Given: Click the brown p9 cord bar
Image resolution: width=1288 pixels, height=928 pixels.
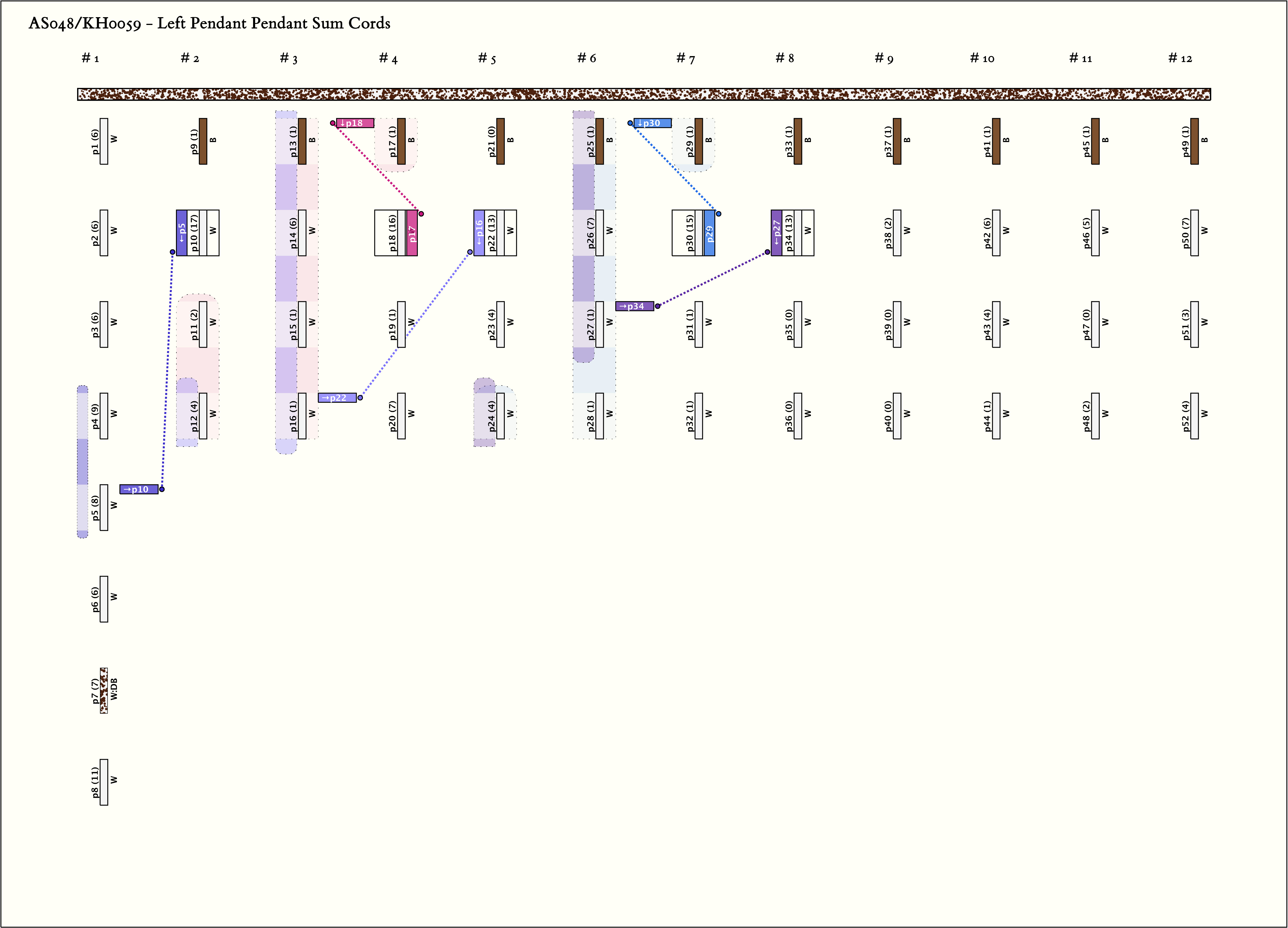Looking at the screenshot, I should point(203,141).
